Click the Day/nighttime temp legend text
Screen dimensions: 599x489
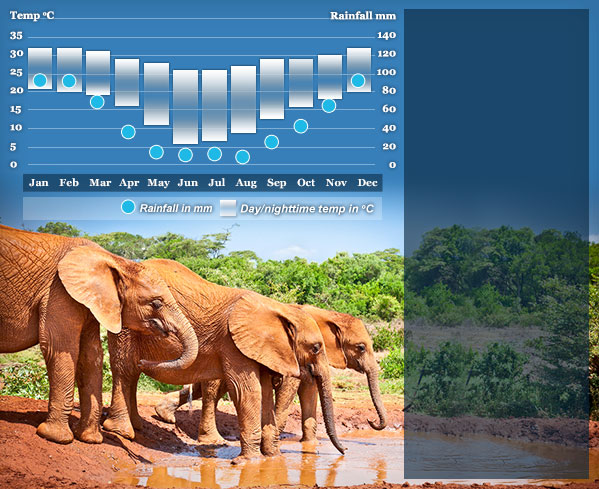click(307, 209)
